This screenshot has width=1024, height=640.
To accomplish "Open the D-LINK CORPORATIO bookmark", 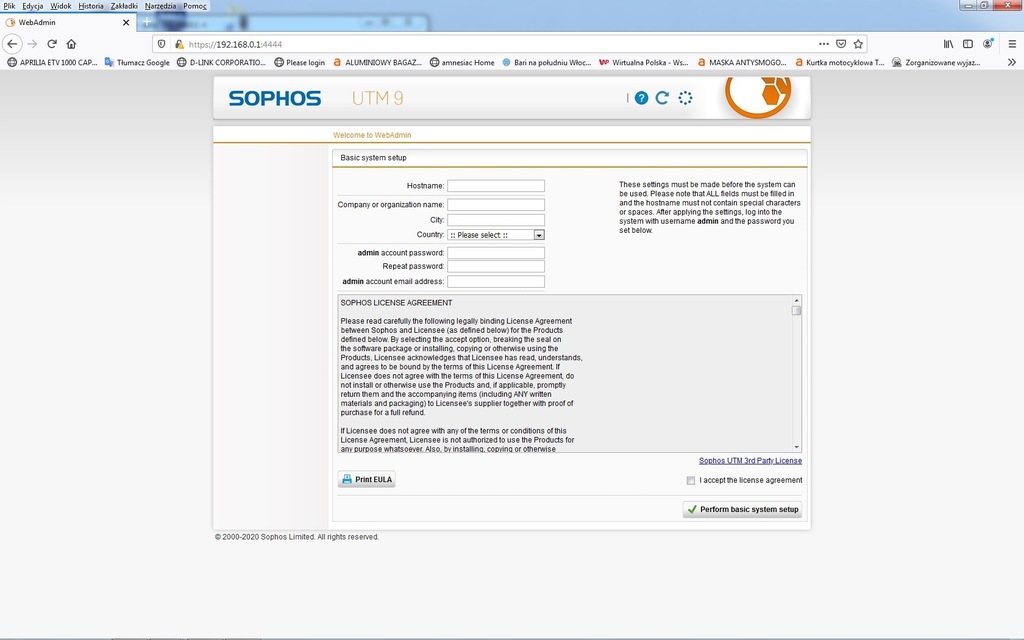I will click(x=221, y=63).
